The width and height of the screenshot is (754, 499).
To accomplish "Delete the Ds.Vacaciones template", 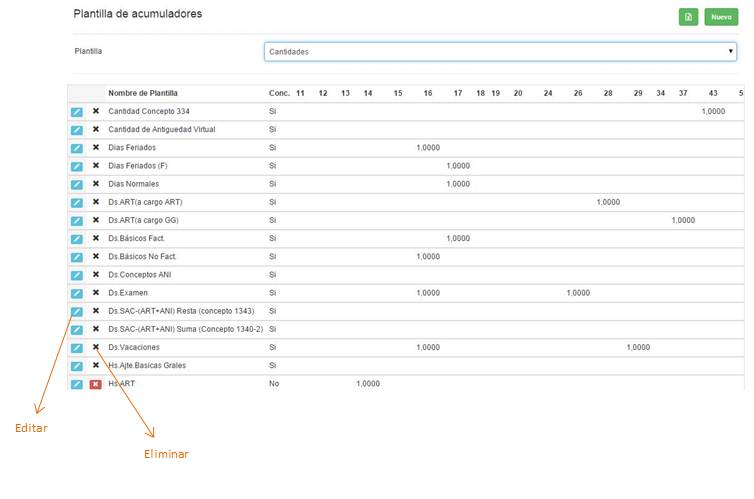I will 96,347.
